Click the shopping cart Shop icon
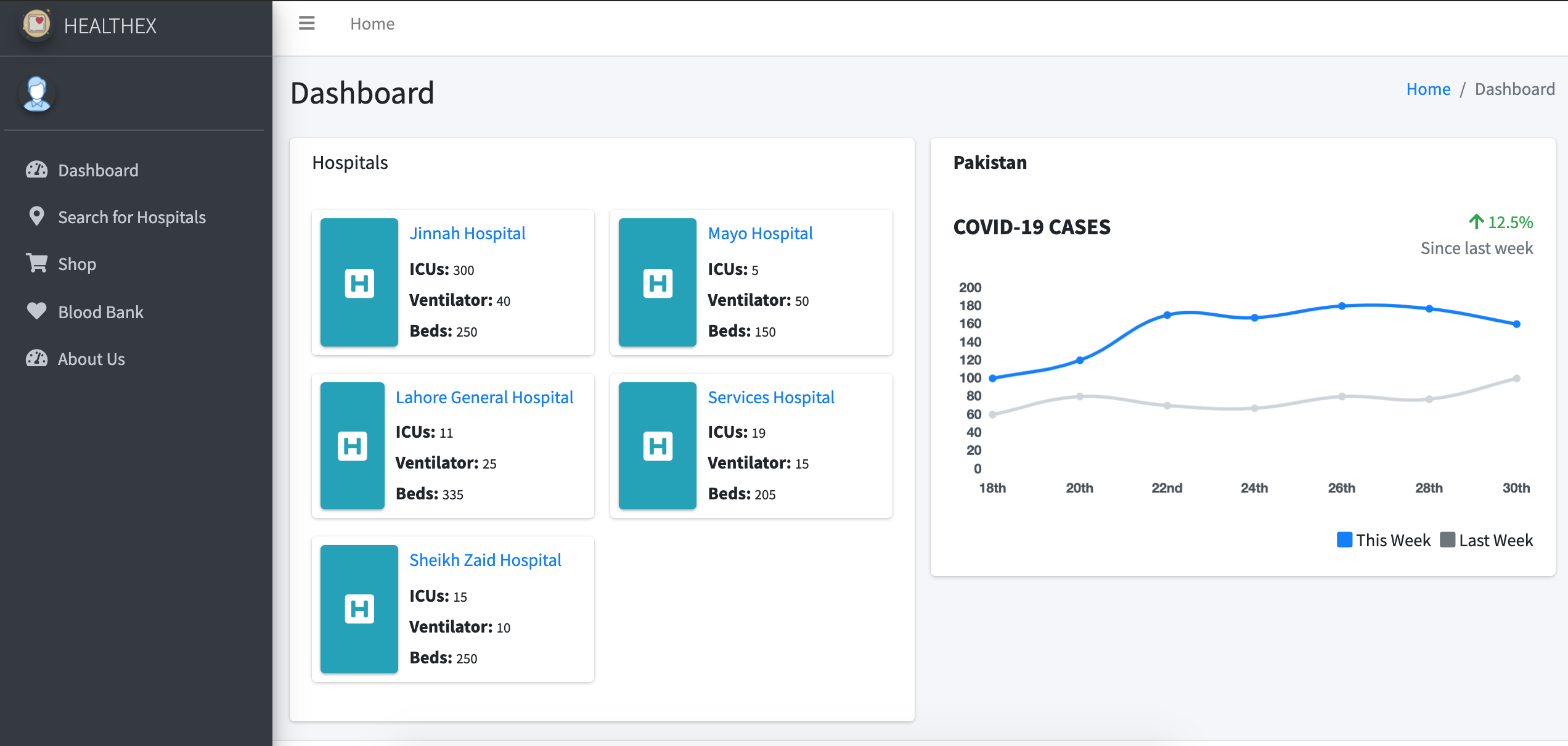1568x746 pixels. (x=36, y=263)
